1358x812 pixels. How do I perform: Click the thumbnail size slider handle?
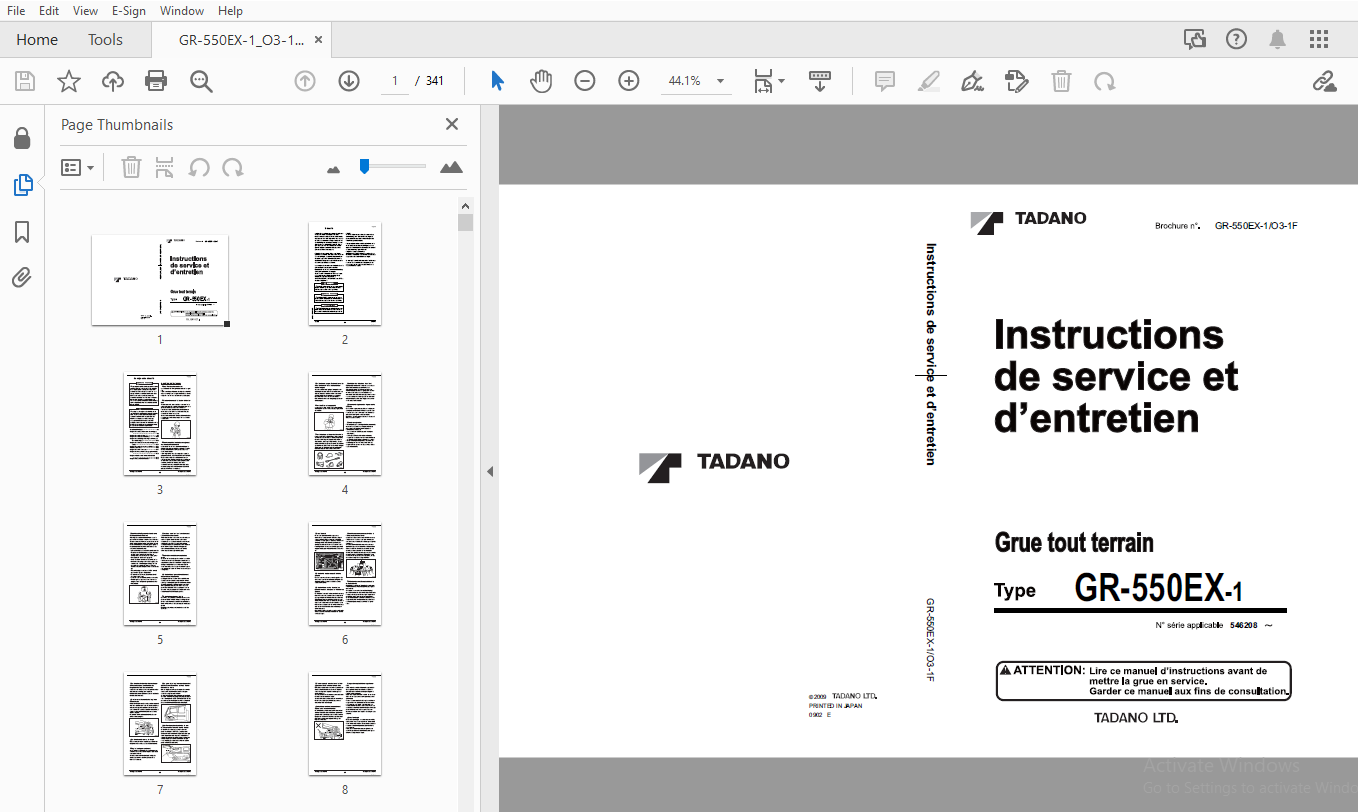365,166
